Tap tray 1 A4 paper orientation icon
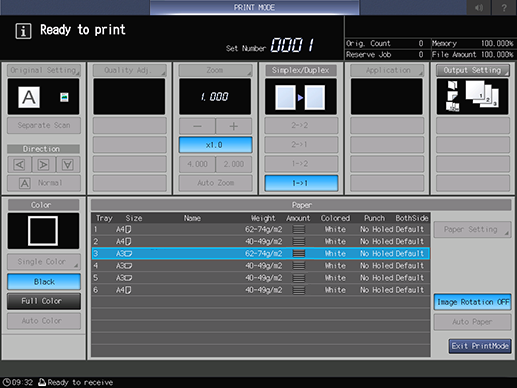Screen dimensions: 517x388 tap(128, 229)
